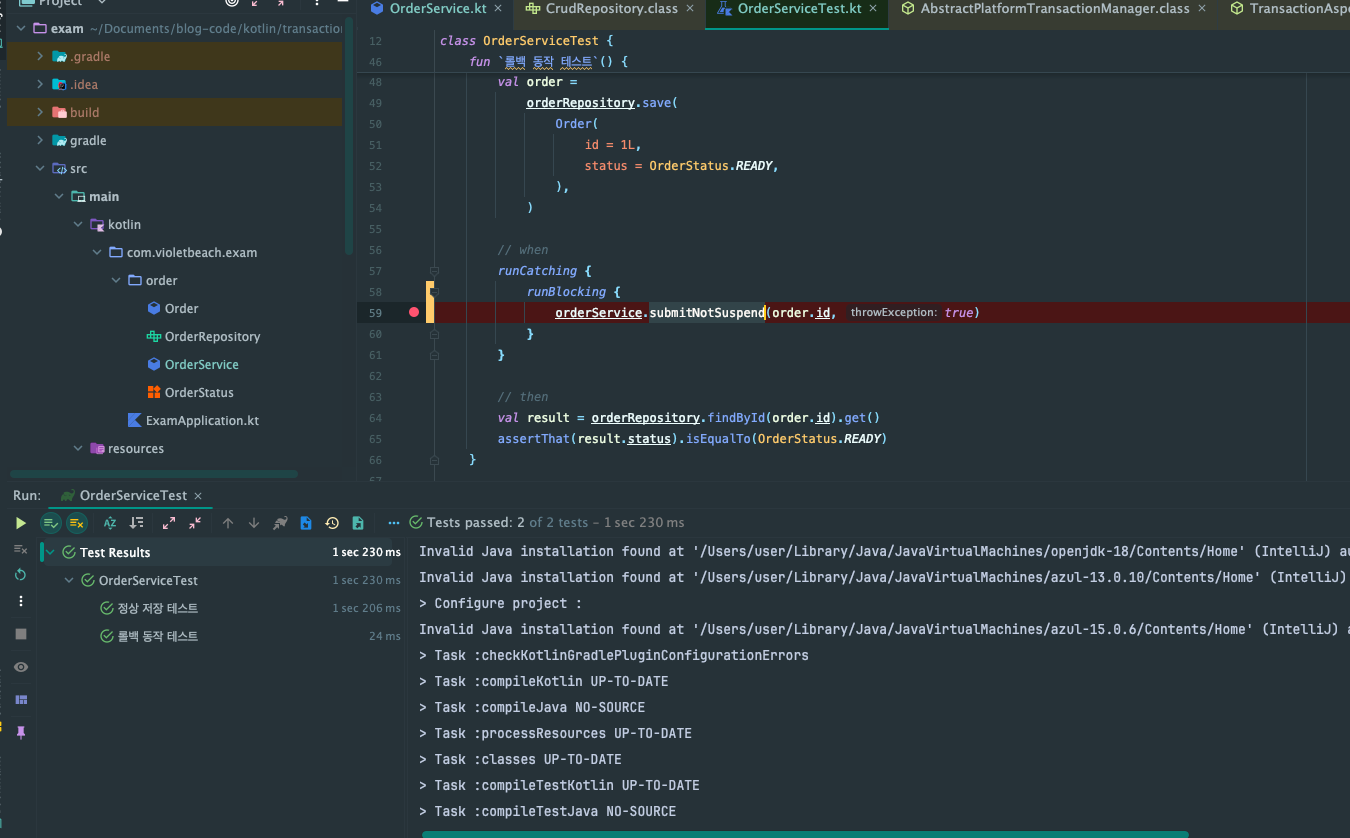This screenshot has height=838, width=1350.
Task: Collapse all test result nodes
Action: tap(195, 523)
